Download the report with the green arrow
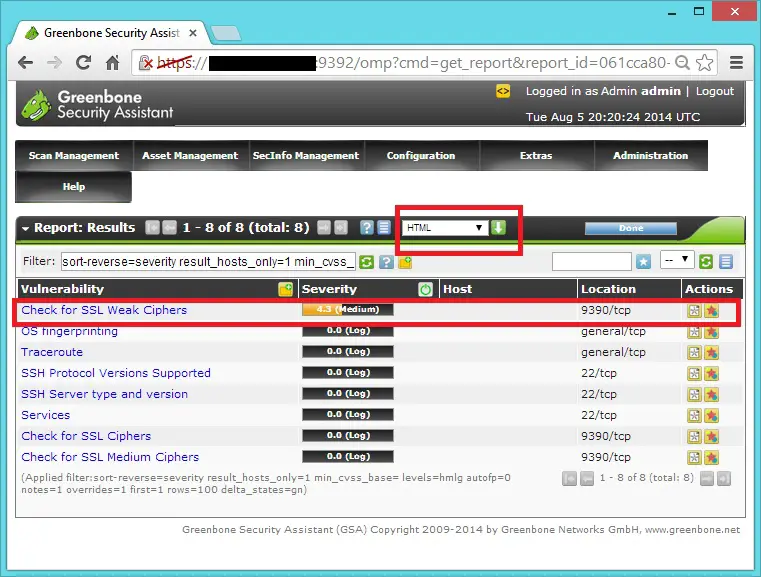The image size is (761, 577). coord(498,228)
